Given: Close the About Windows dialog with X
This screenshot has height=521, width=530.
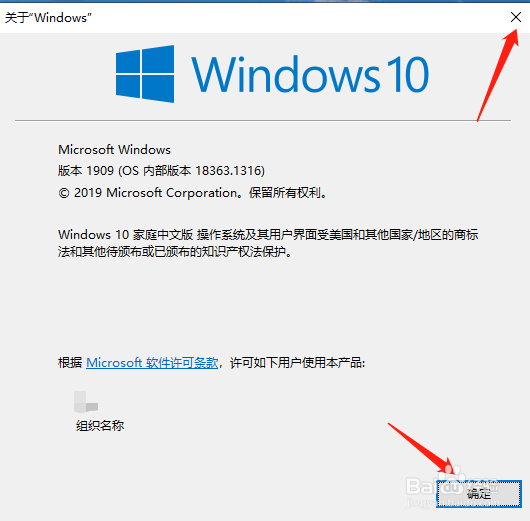Looking at the screenshot, I should tap(515, 17).
